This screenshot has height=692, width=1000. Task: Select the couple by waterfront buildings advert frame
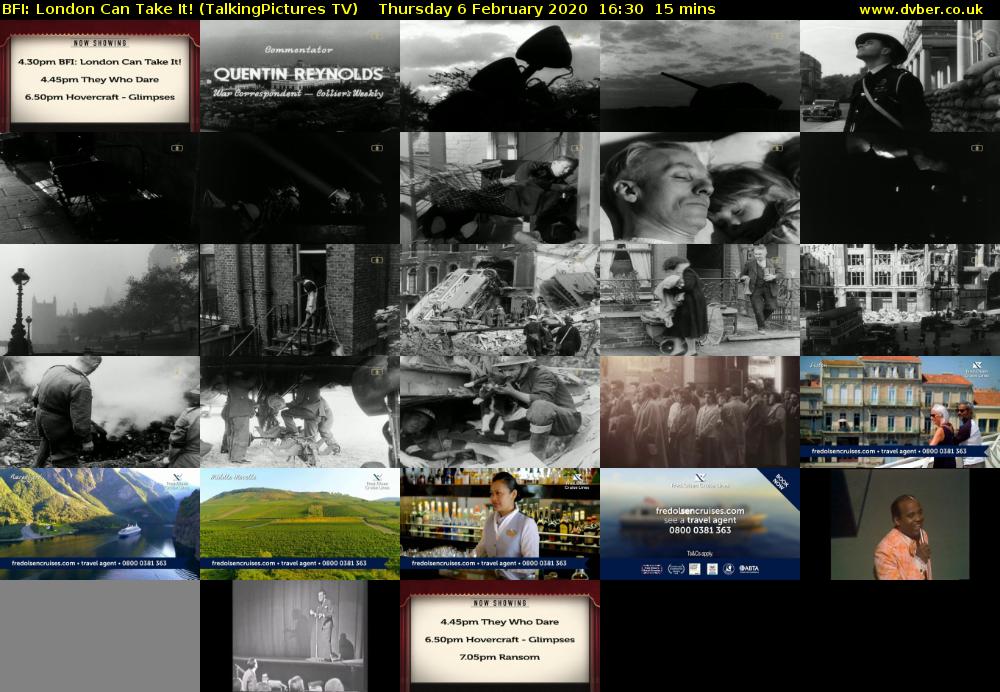[900, 412]
